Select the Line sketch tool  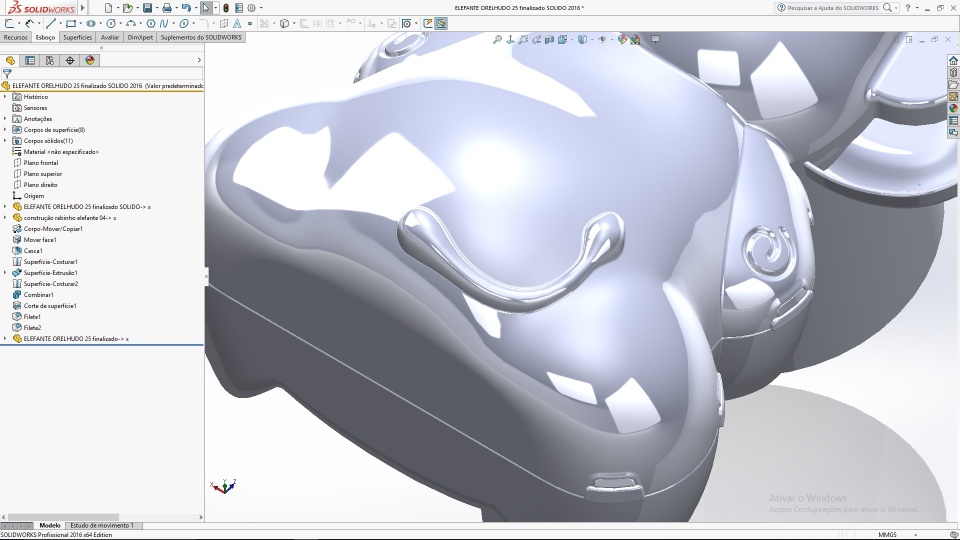(51, 23)
